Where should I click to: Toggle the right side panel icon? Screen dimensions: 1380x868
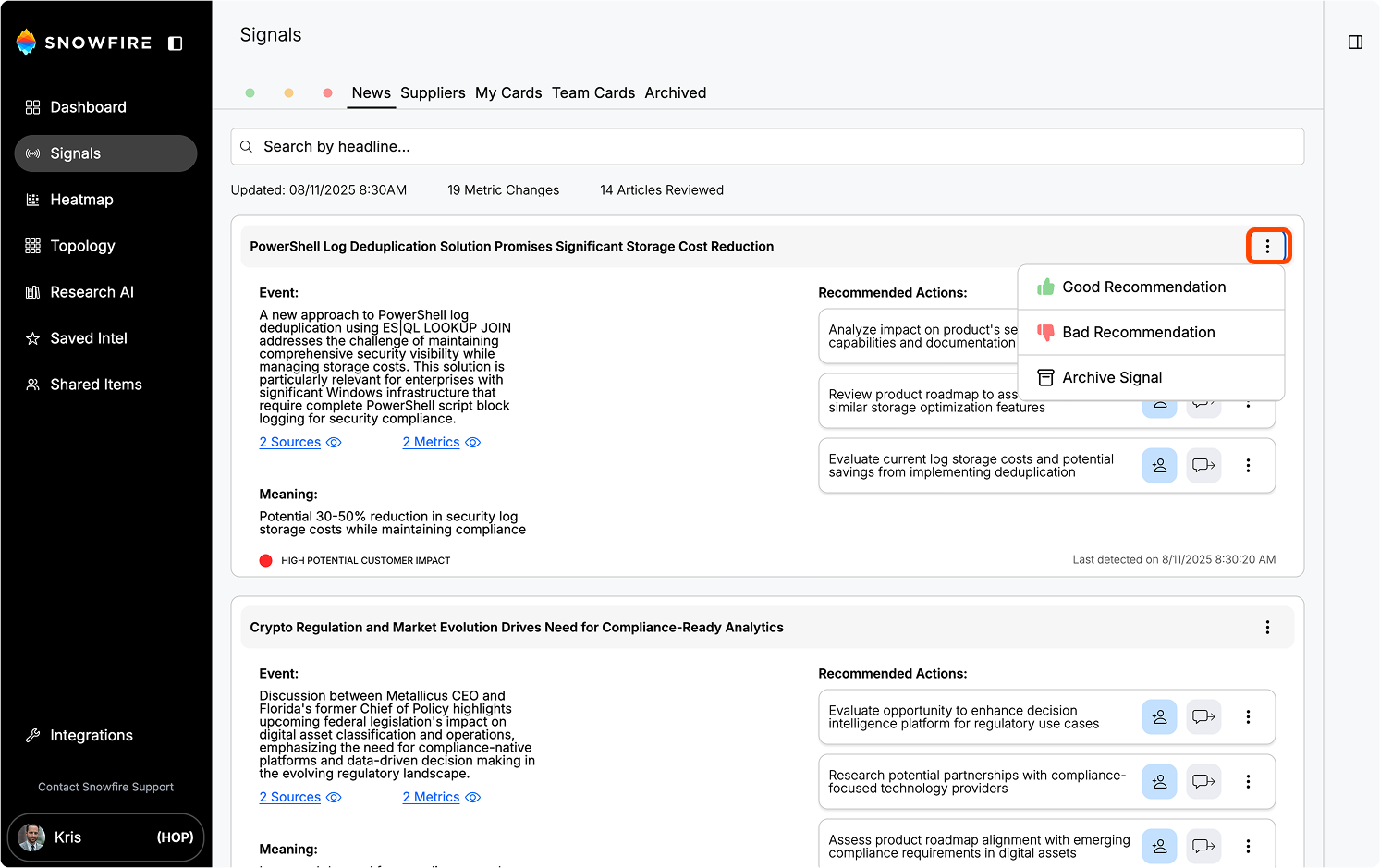click(x=1355, y=43)
